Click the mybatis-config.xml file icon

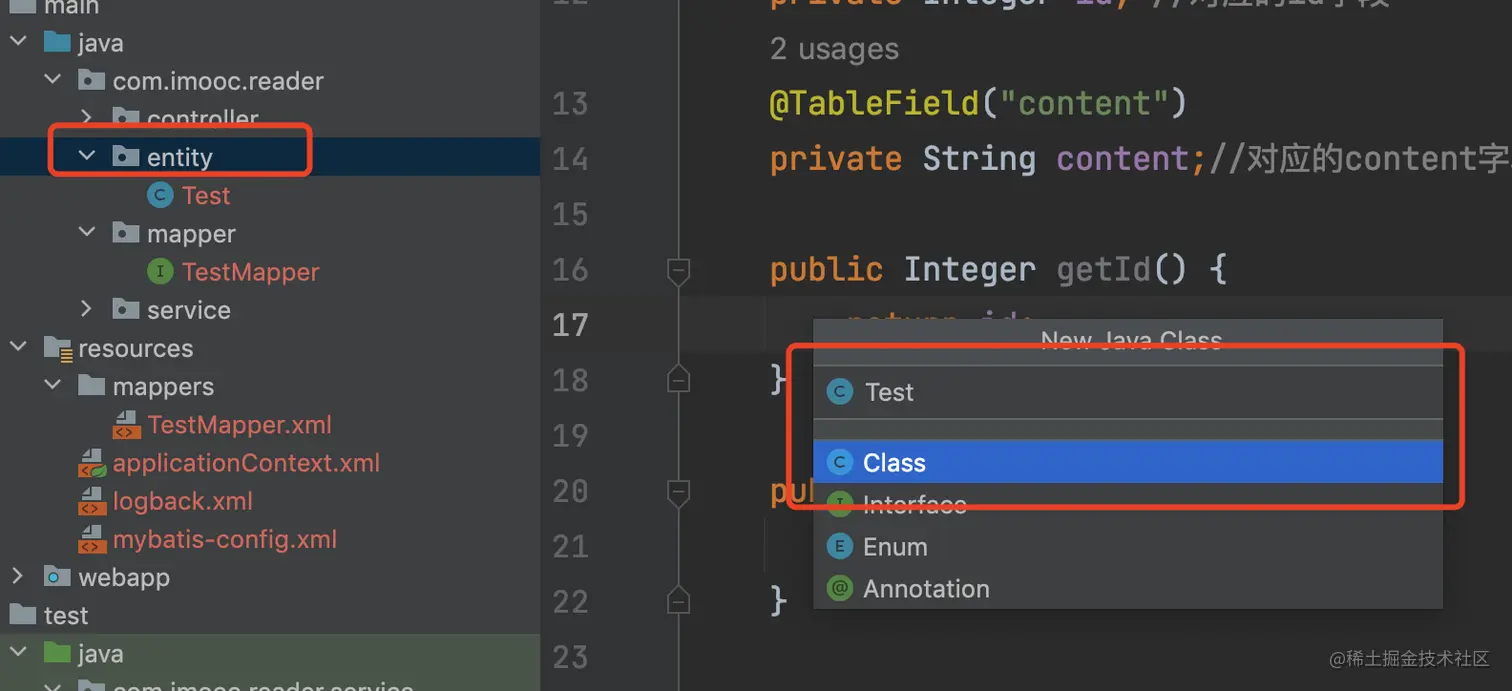[92, 540]
